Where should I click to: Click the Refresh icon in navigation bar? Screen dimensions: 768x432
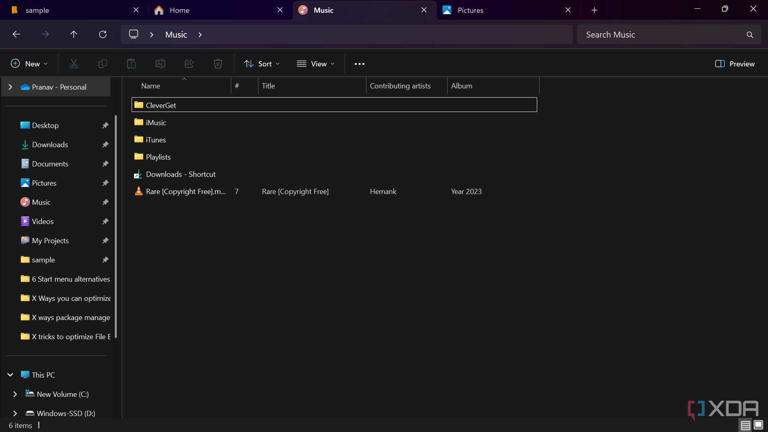(102, 34)
